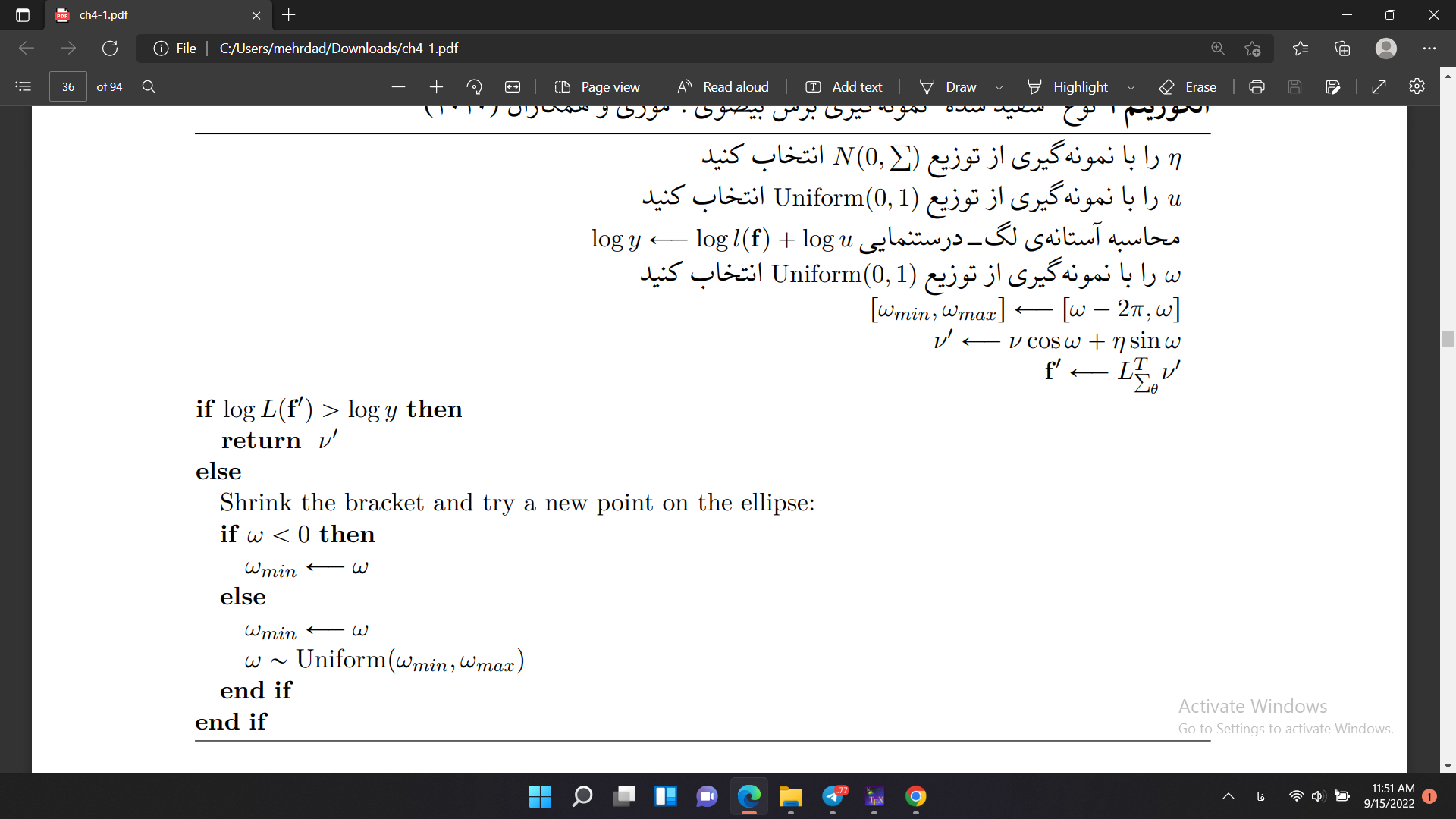The height and width of the screenshot is (819, 1456).
Task: Toggle the navigation sidebar panel
Action: tap(21, 87)
